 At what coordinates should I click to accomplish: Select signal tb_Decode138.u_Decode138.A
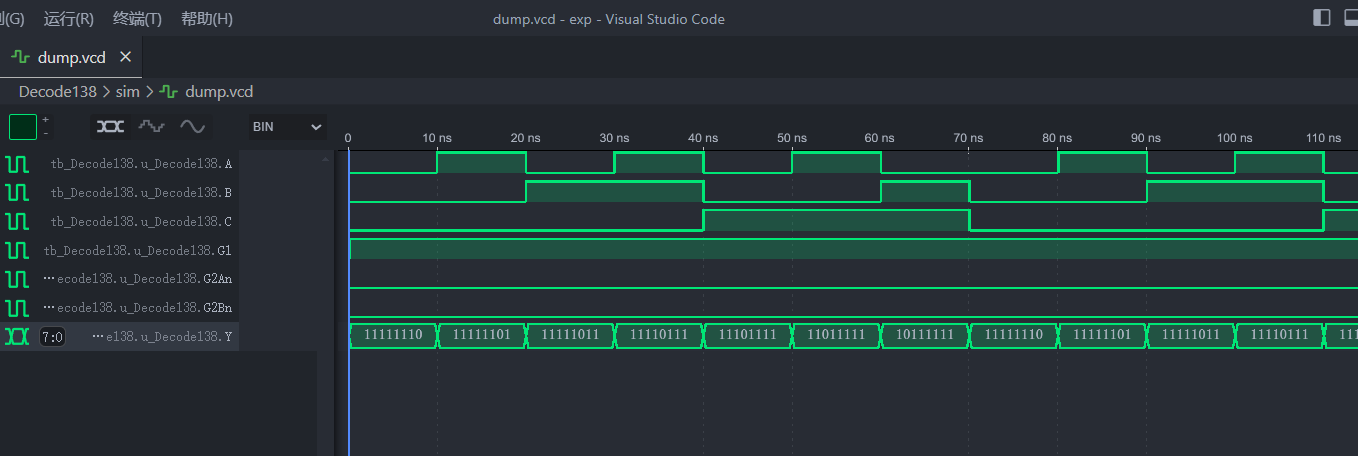141,163
